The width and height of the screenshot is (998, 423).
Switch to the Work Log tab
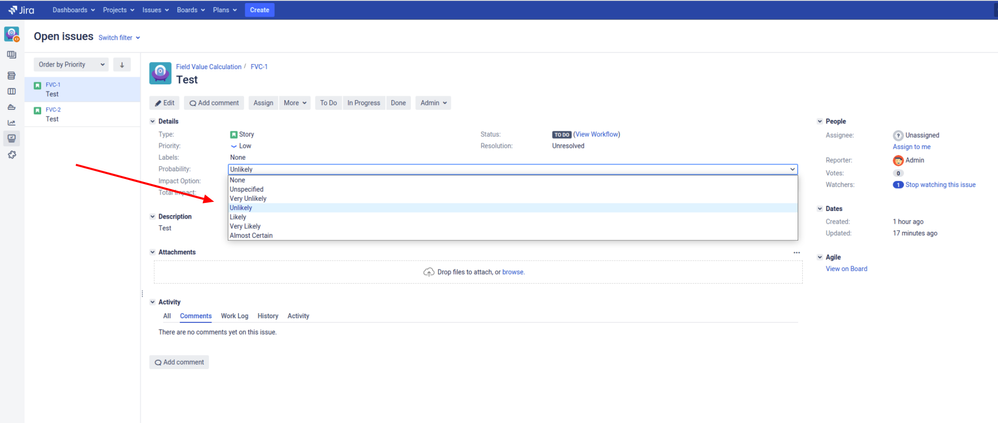234,316
